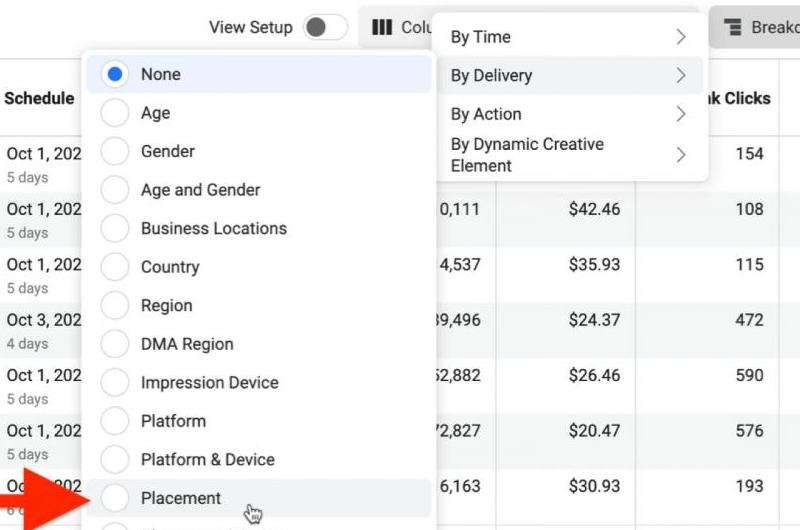
Task: Select the Placement breakdown option
Action: [x=115, y=498]
